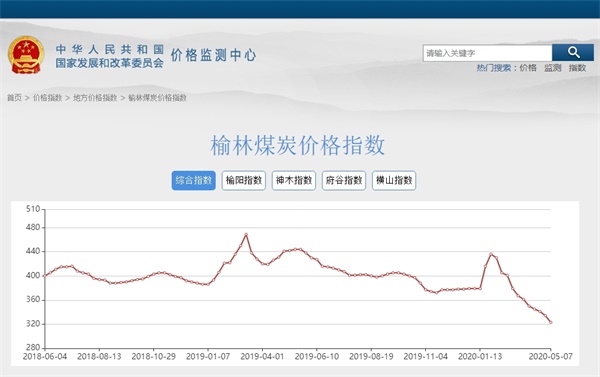Click hot search keyword 指数
This screenshot has width=600, height=377.
(x=577, y=68)
